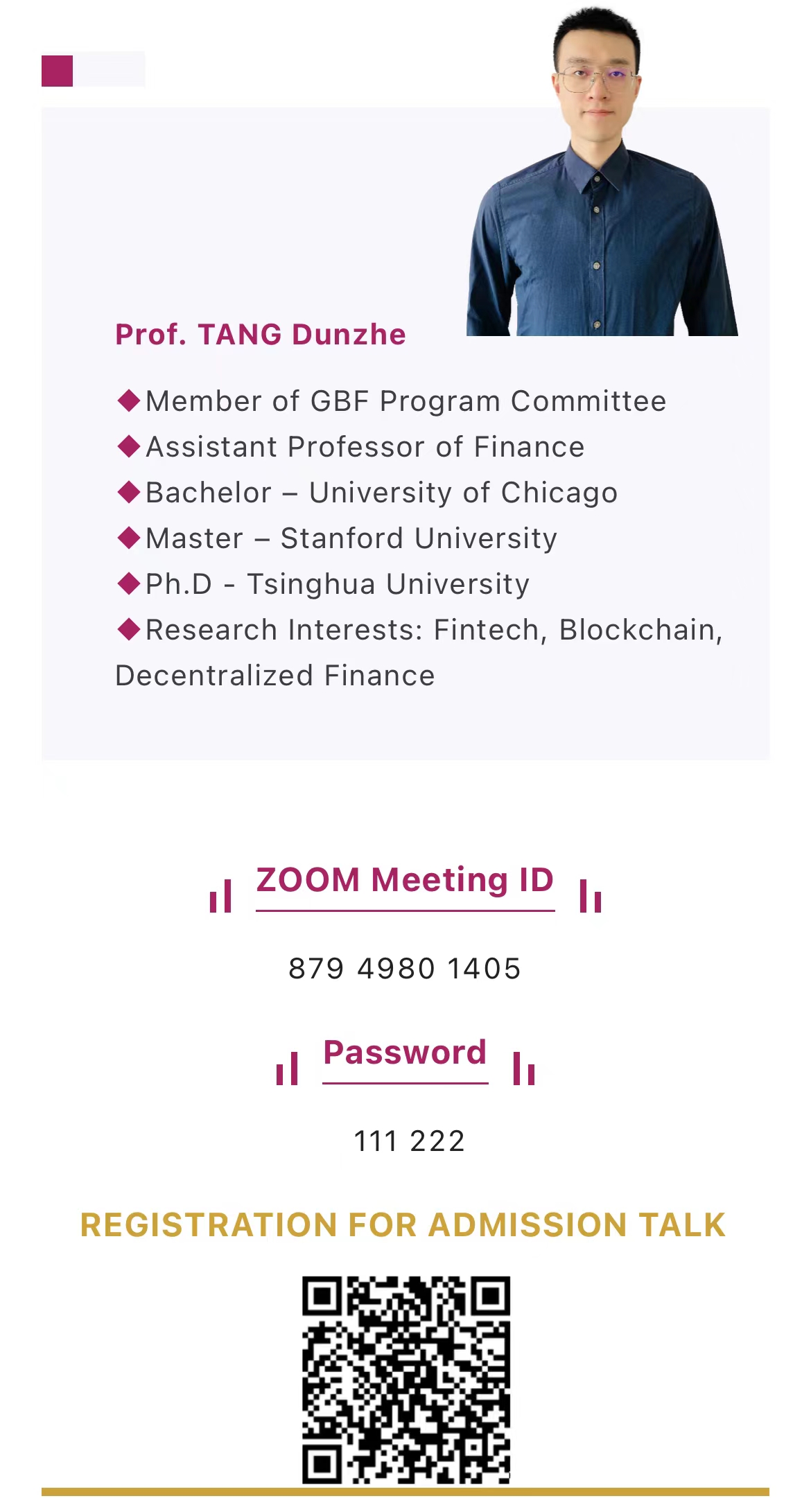Screen dimensions: 811x1512
Task: Click the diamond bullet beside GBF Program Committee
Action: pos(129,401)
